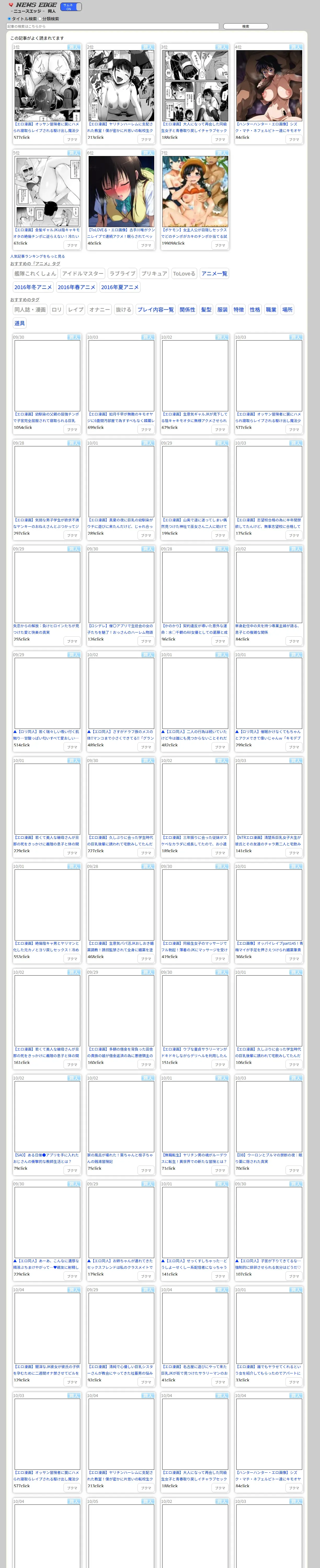Click 購入 badge on the 468click card
This screenshot has height=1568, width=320.
(148, 867)
